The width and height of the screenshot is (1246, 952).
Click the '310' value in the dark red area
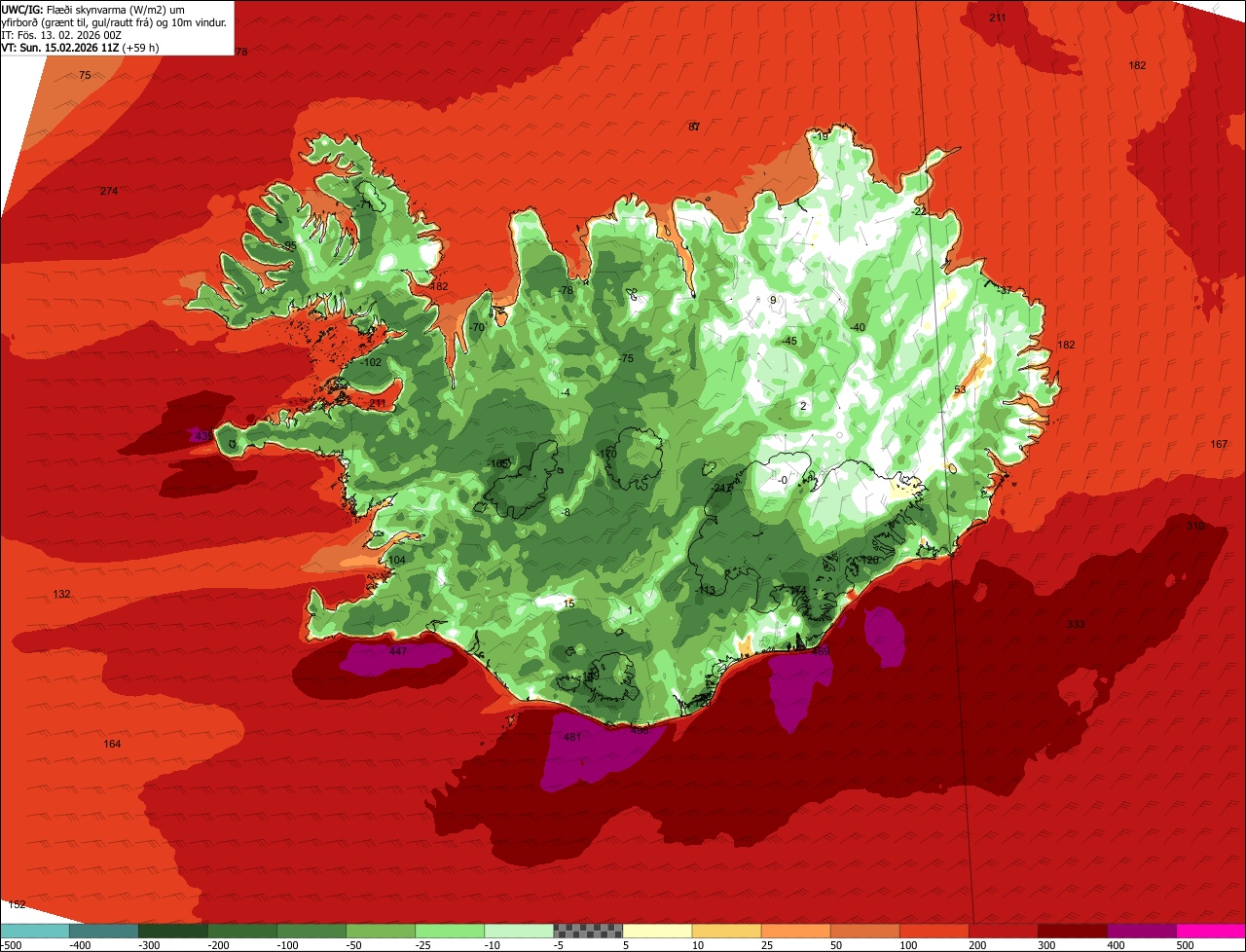1195,526
